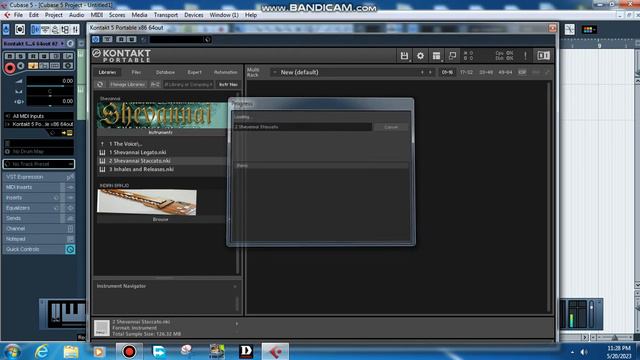Open the Quick Controls blue icon

[x=70, y=249]
